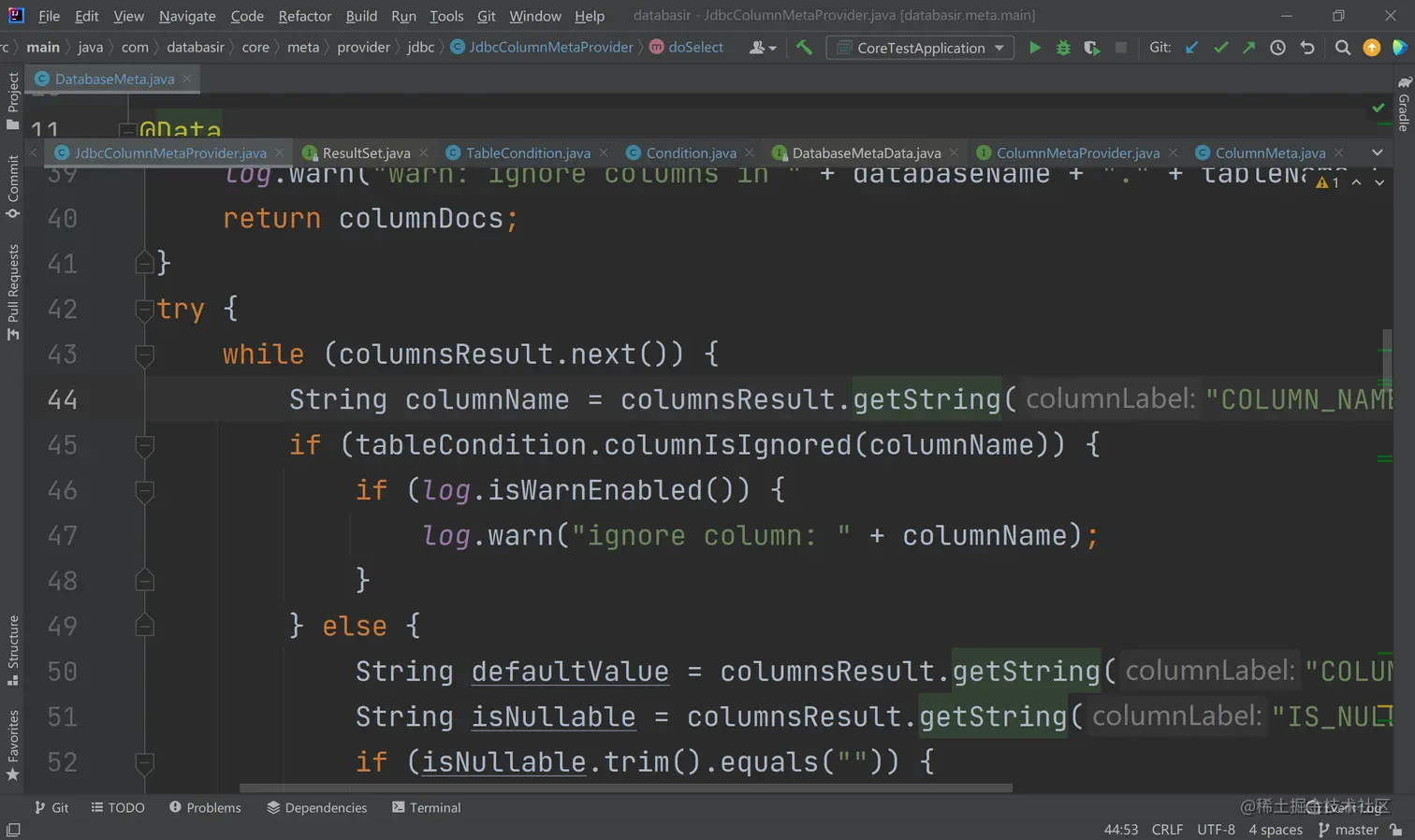
Task: Open the TODO tool window
Action: point(118,807)
